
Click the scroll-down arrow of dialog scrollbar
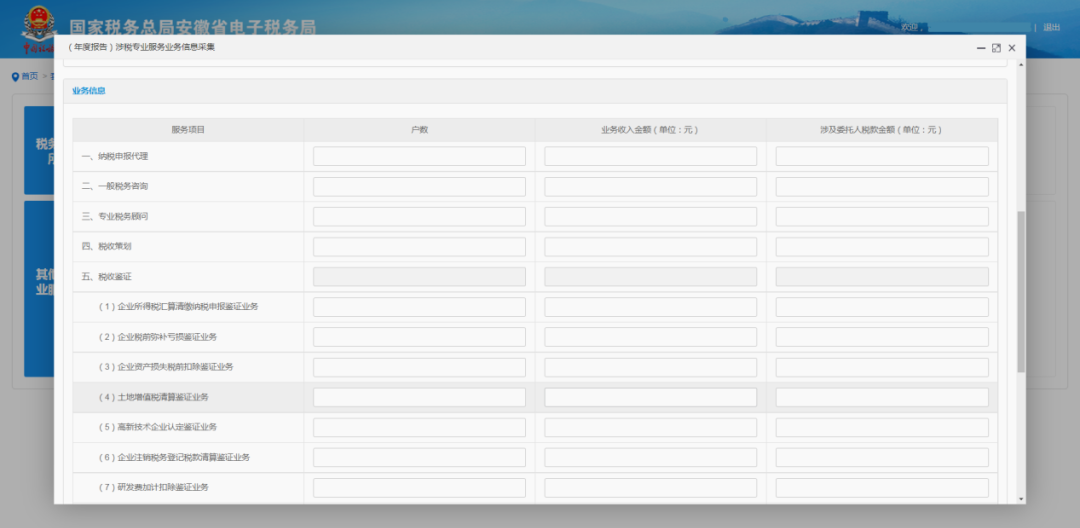[x=1020, y=498]
